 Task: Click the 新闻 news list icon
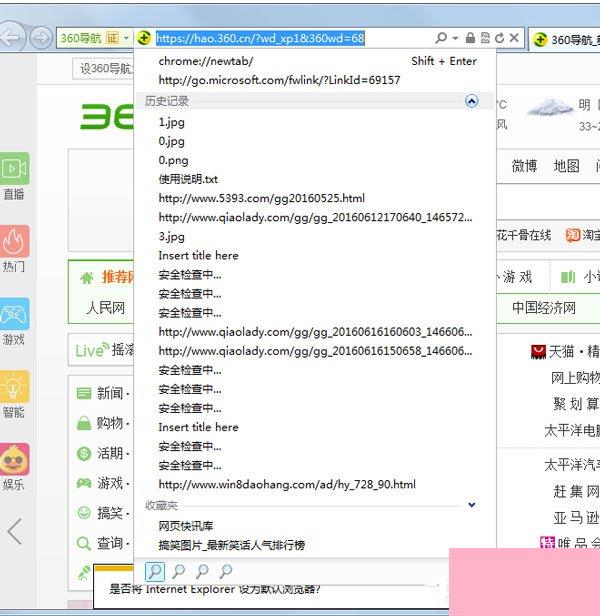click(84, 393)
